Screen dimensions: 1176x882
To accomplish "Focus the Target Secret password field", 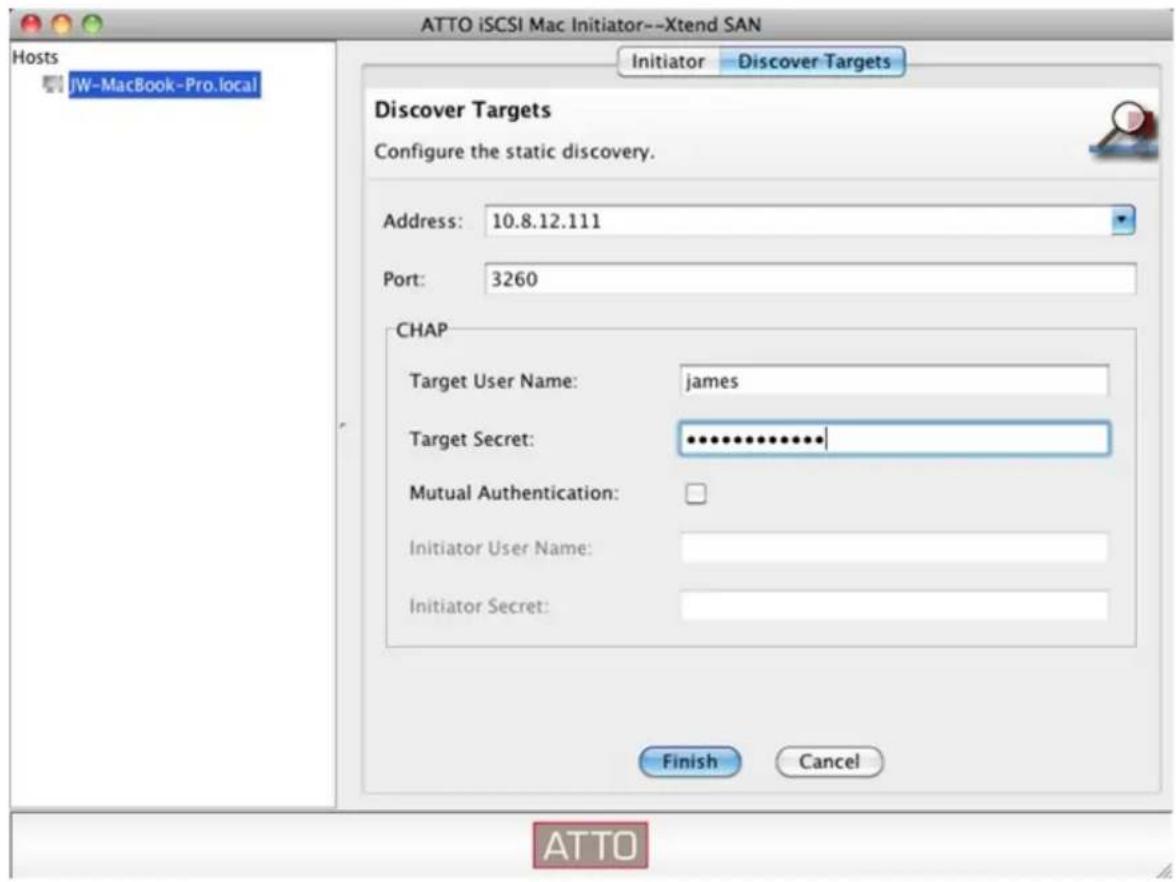I will point(894,439).
